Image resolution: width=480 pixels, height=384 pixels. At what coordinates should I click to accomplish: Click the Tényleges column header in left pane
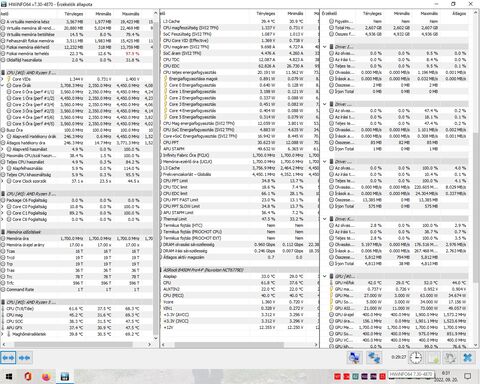coord(73,14)
